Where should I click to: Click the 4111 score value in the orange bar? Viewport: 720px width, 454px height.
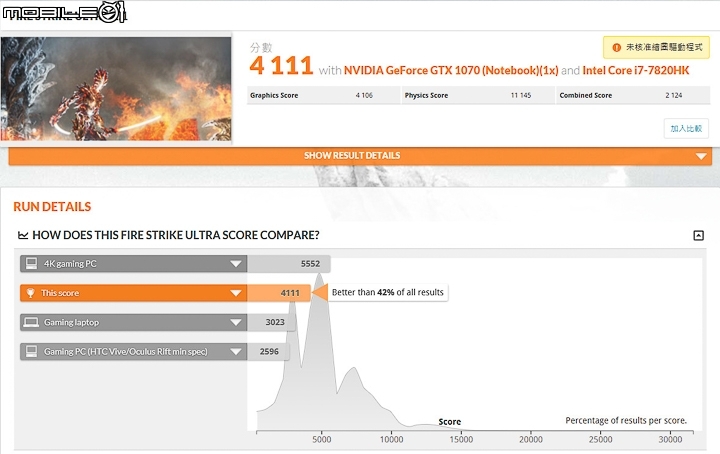coord(290,293)
